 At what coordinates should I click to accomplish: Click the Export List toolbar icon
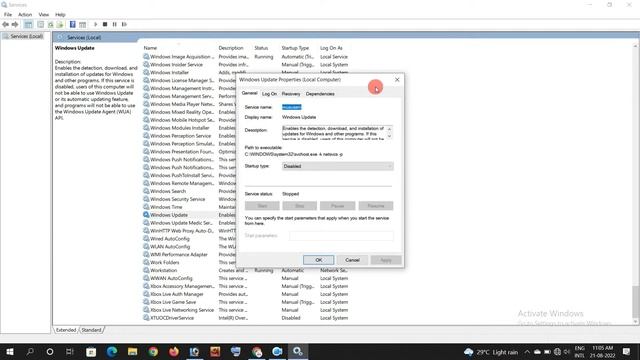tap(60, 24)
